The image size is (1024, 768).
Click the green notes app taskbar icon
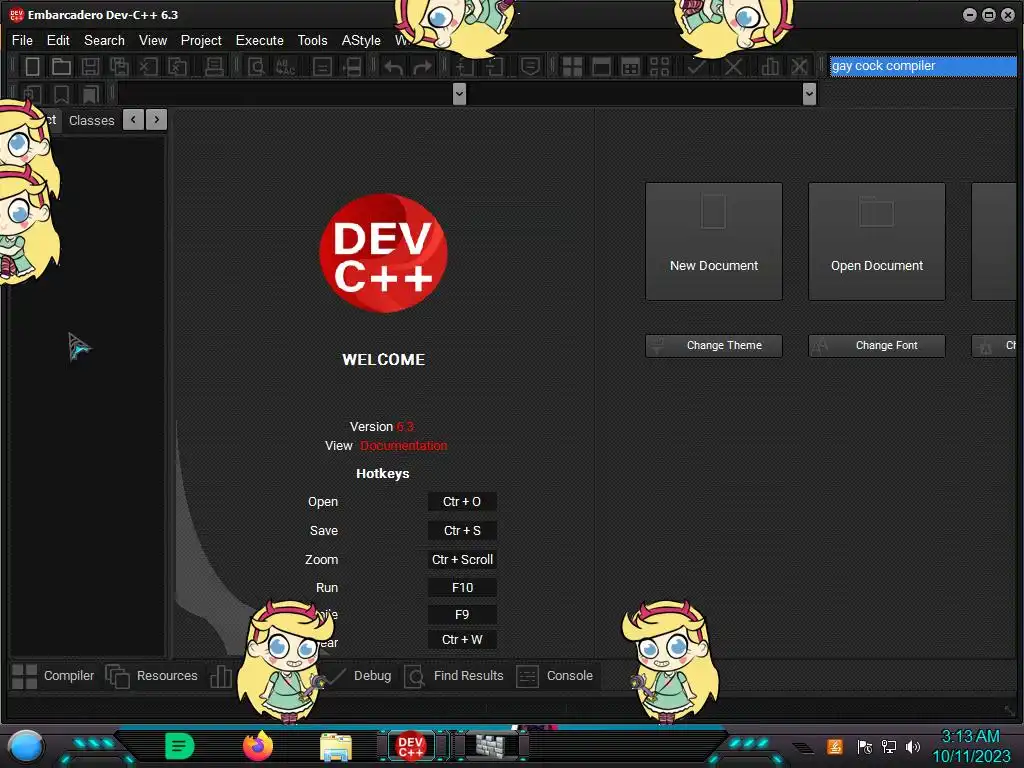coord(180,746)
